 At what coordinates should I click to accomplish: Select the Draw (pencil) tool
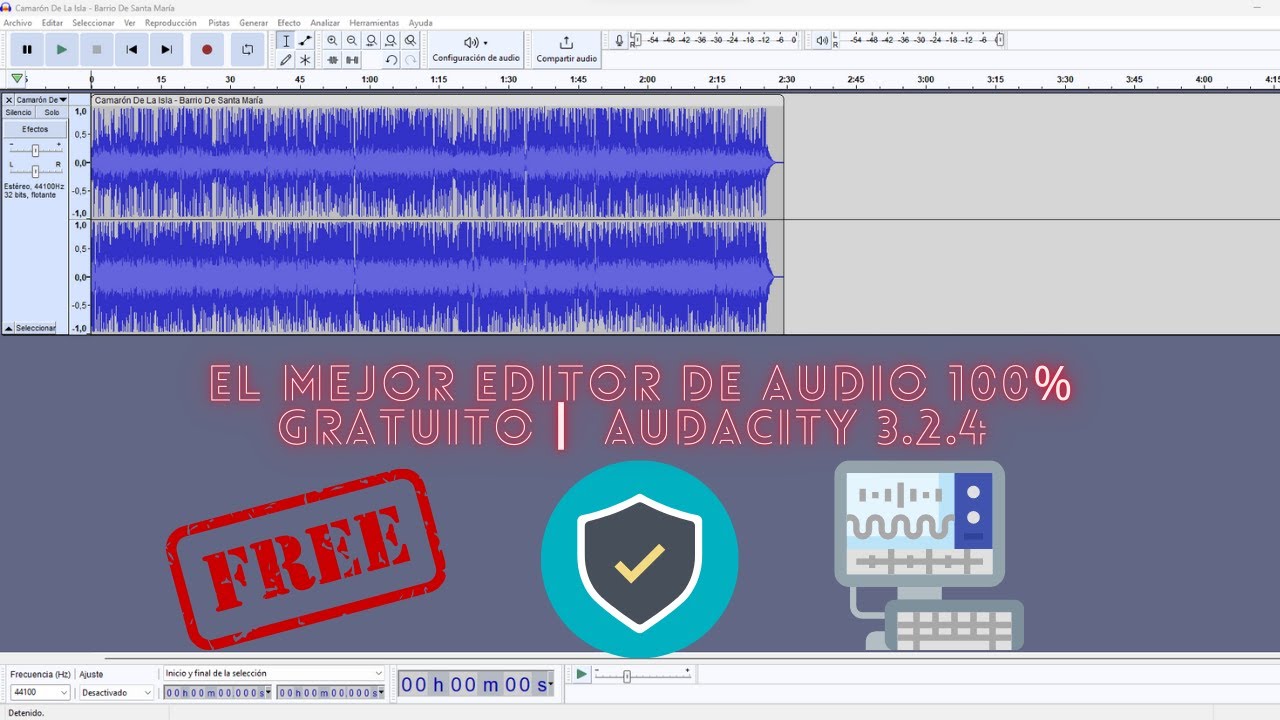point(286,60)
